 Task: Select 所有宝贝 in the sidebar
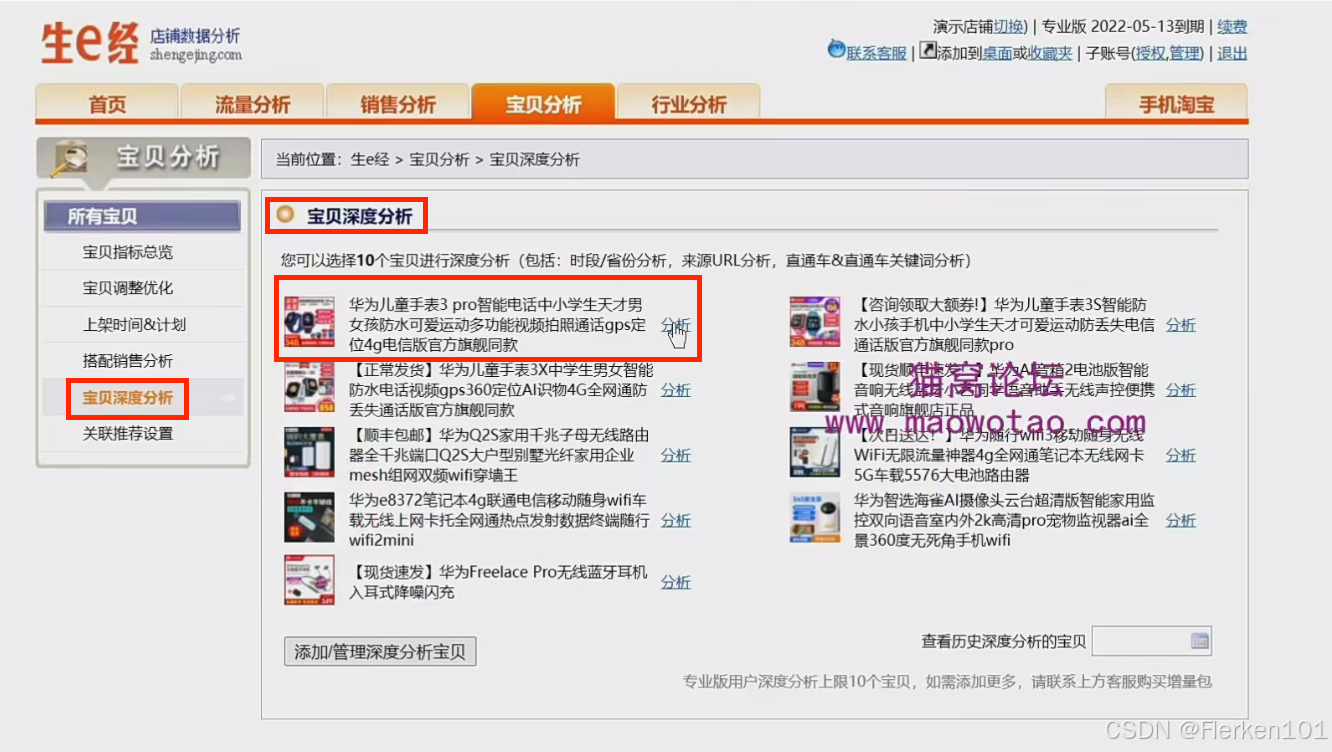142,216
